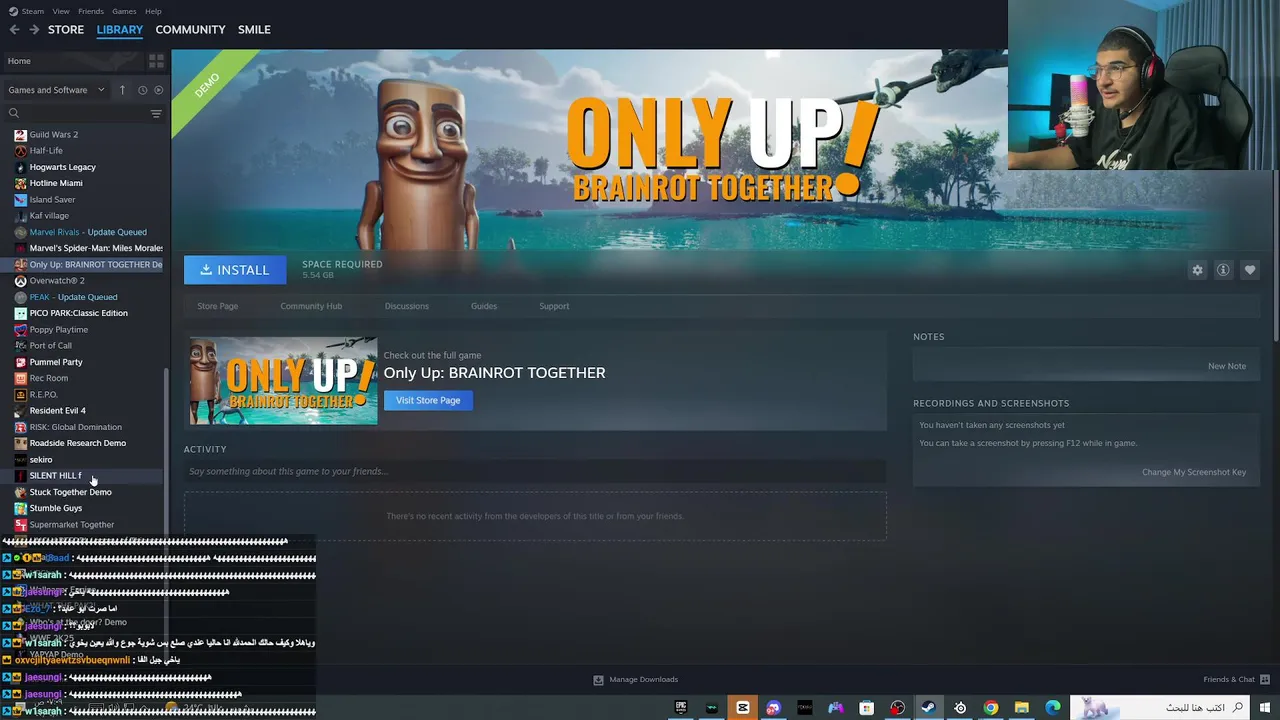Image resolution: width=1280 pixels, height=720 pixels.
Task: Open the Friends menu
Action: (91, 11)
